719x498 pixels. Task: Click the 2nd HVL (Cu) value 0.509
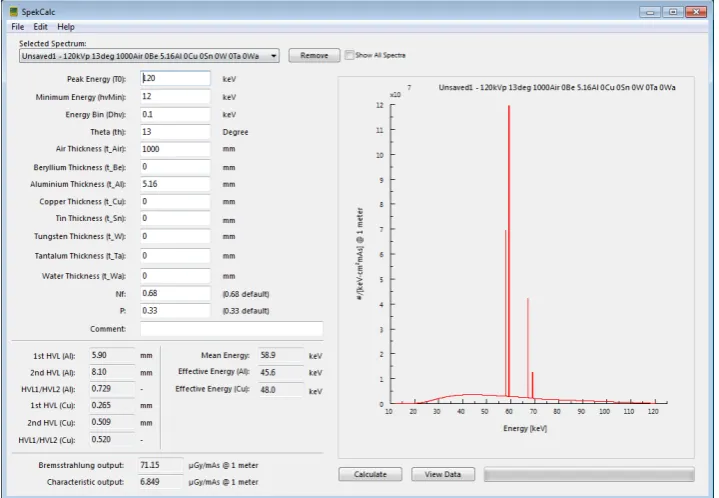pos(112,422)
